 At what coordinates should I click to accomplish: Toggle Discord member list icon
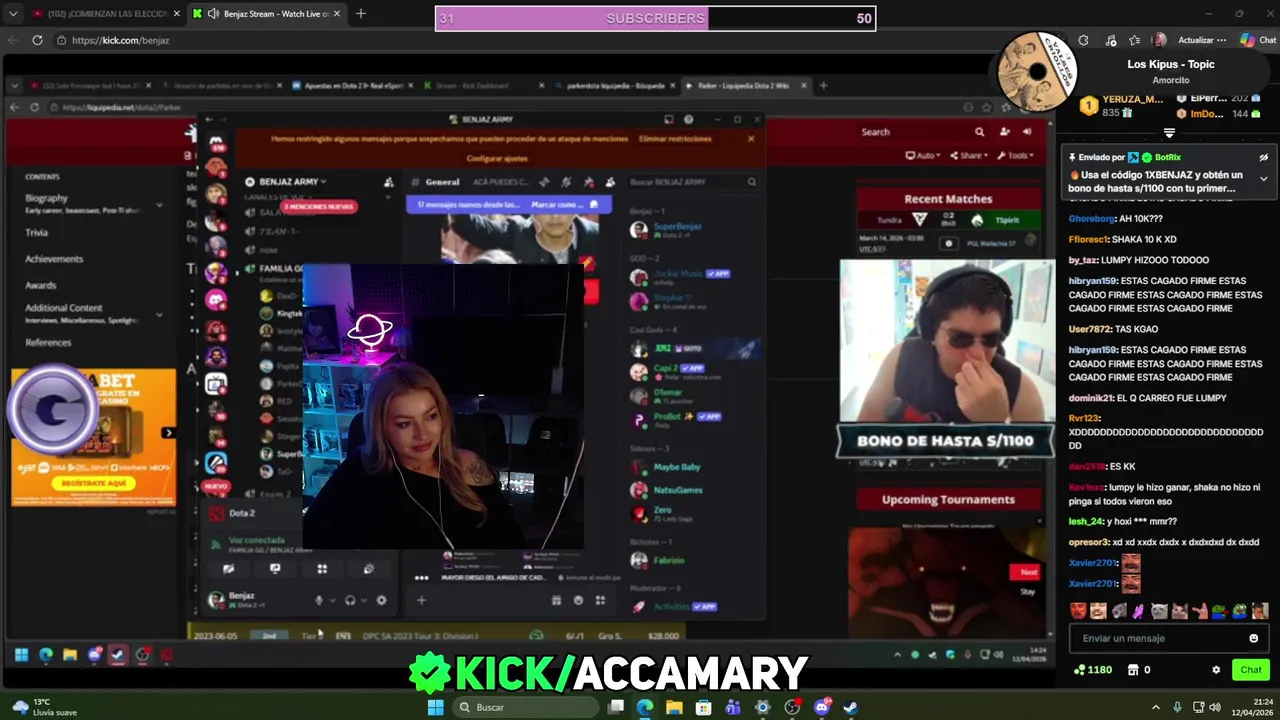(x=609, y=182)
